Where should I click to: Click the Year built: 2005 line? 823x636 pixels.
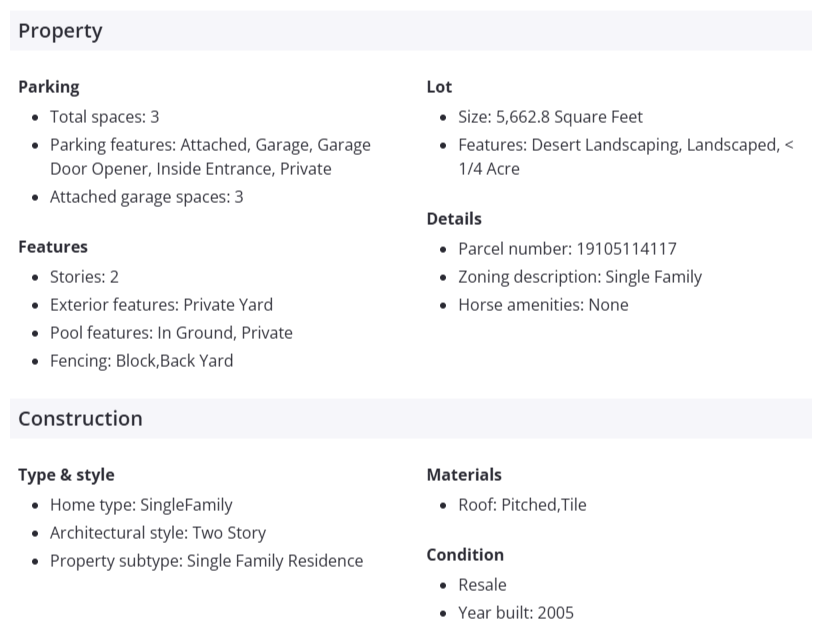[516, 613]
